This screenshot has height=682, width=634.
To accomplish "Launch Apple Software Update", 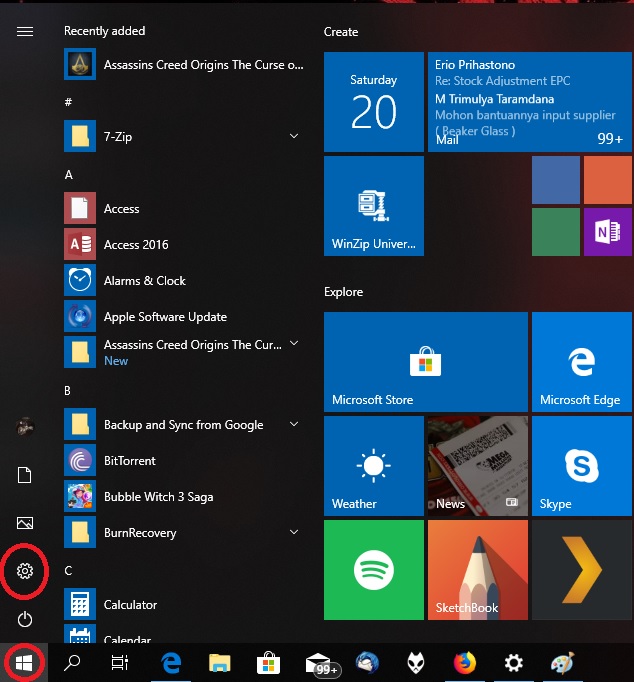I will pos(184,317).
